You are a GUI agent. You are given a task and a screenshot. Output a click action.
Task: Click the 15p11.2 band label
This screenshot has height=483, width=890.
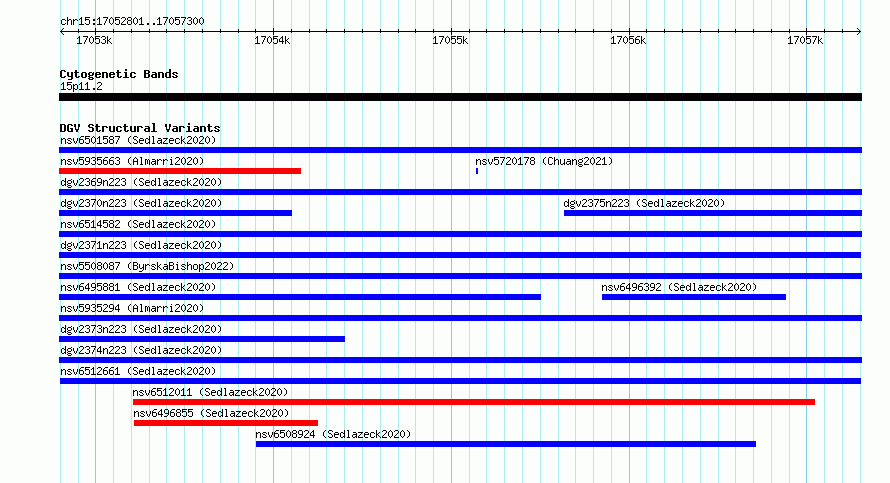click(81, 86)
